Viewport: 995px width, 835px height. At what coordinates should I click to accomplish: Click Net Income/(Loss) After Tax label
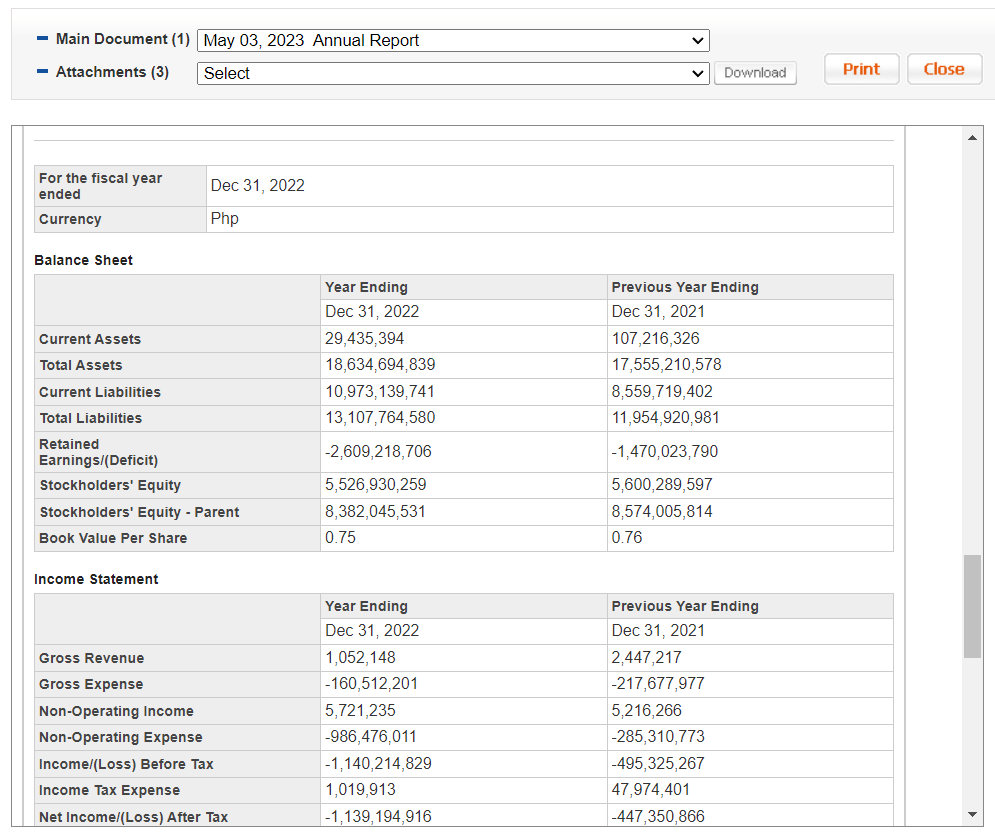coord(133,817)
